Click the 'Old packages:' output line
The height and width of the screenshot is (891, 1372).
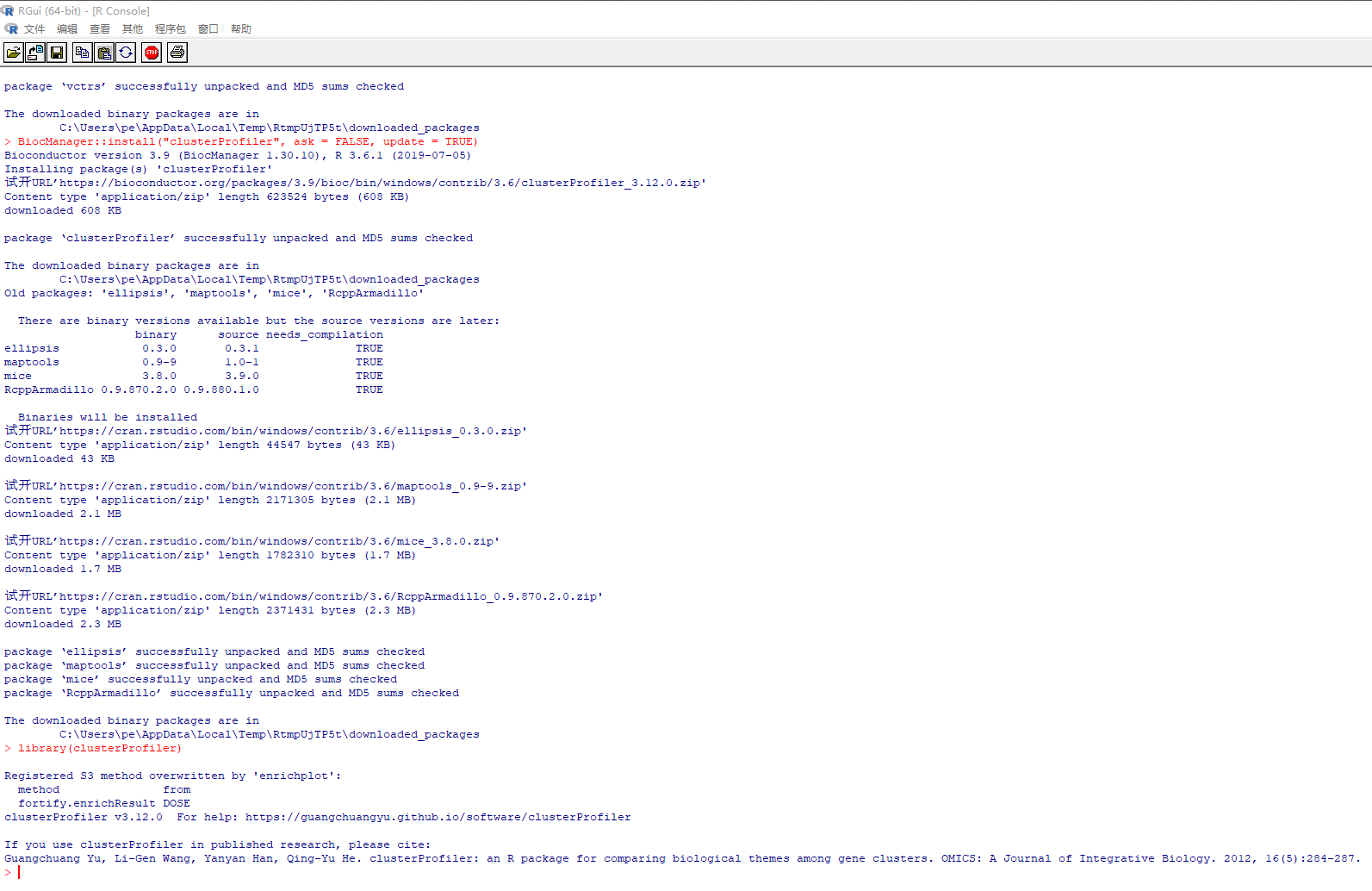[214, 293]
